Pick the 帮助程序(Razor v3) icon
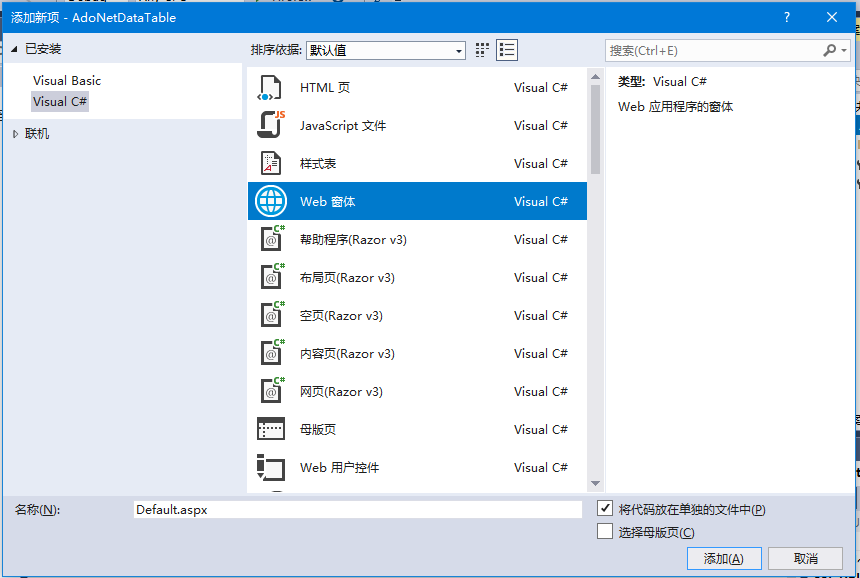The width and height of the screenshot is (860, 578). coord(271,240)
